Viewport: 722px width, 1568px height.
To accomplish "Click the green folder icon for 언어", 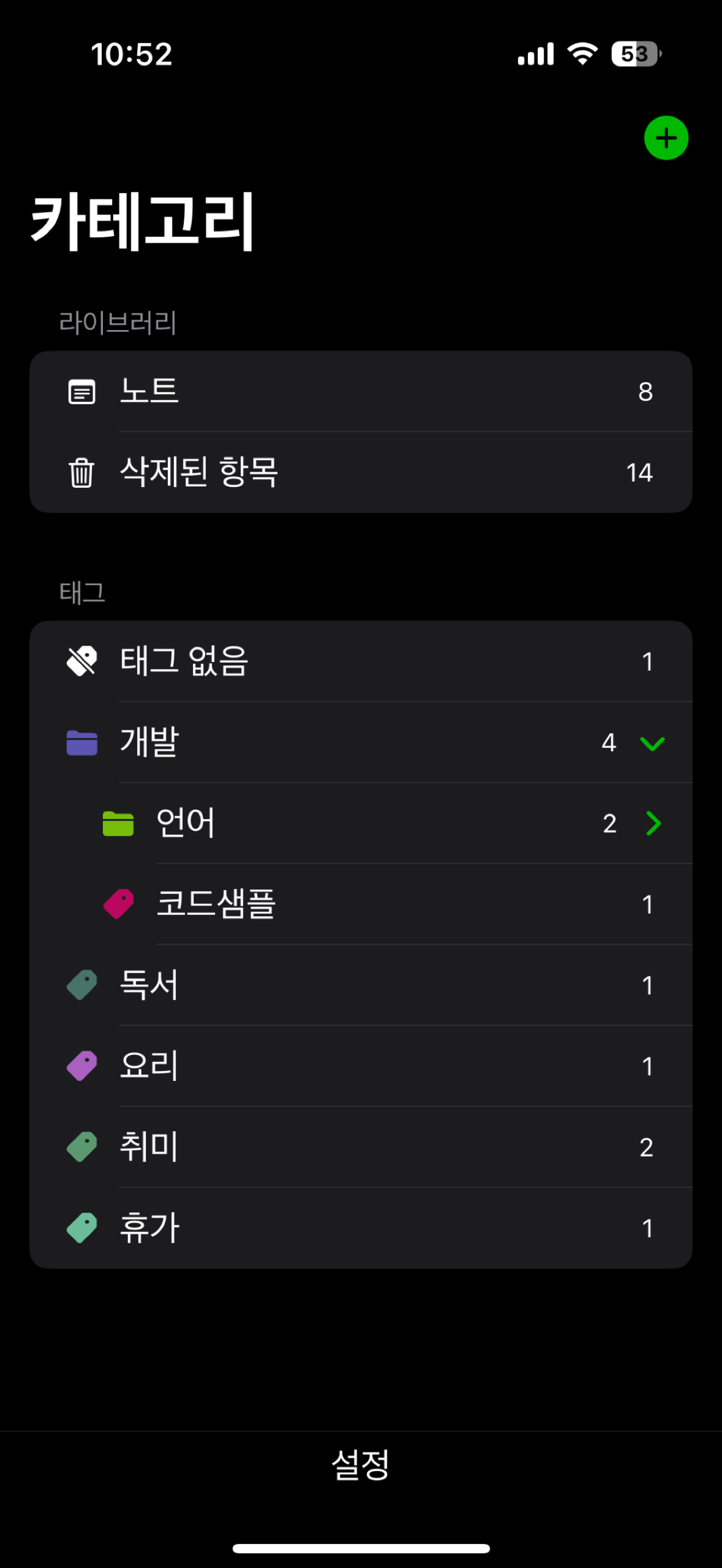I will (x=118, y=823).
